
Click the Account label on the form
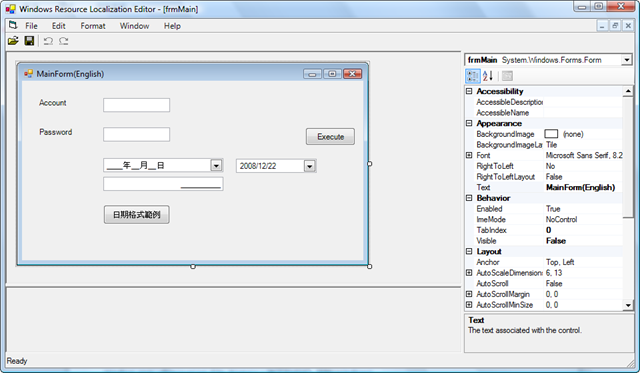pyautogui.click(x=53, y=103)
